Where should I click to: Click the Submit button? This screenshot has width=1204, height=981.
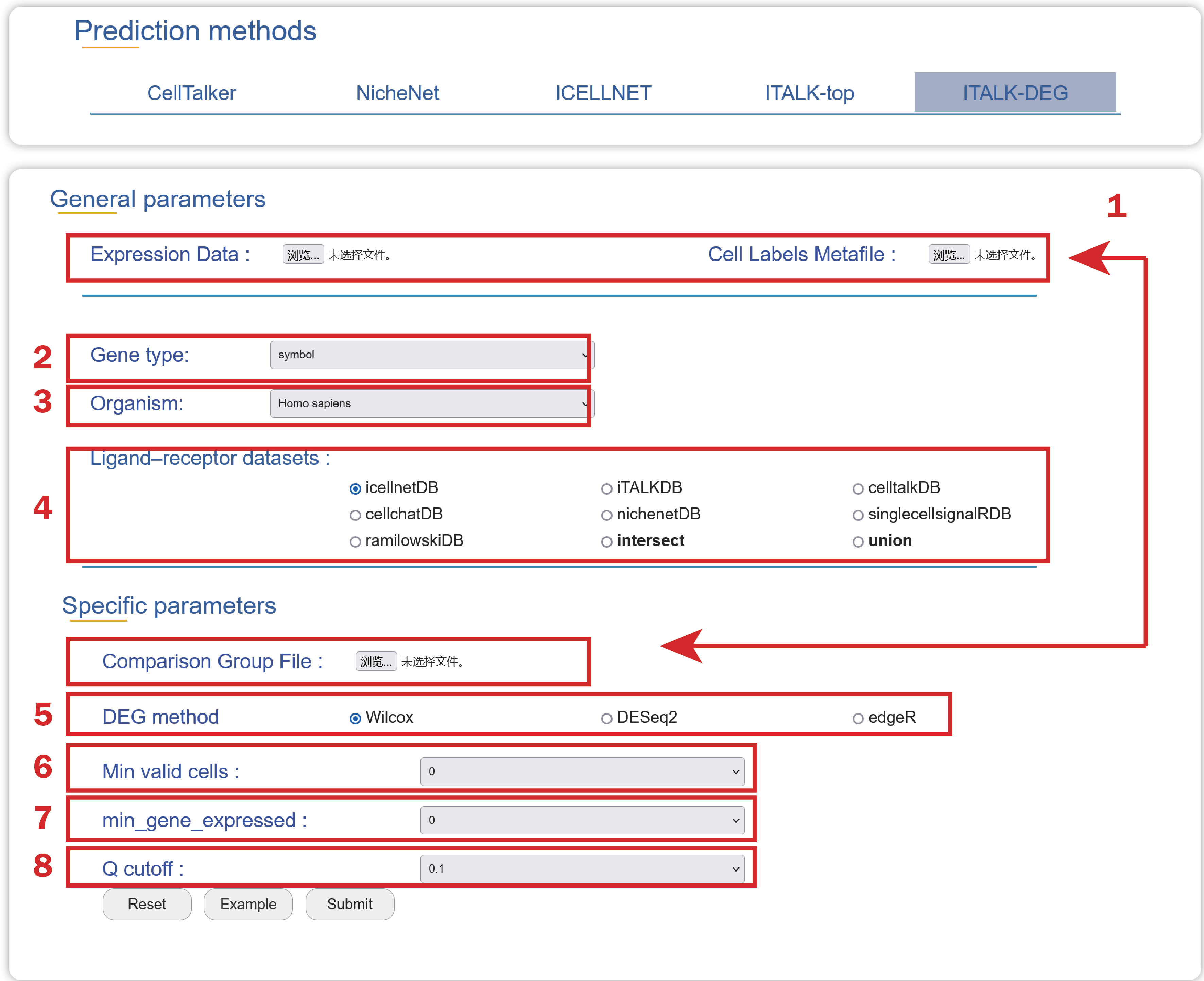(x=349, y=904)
